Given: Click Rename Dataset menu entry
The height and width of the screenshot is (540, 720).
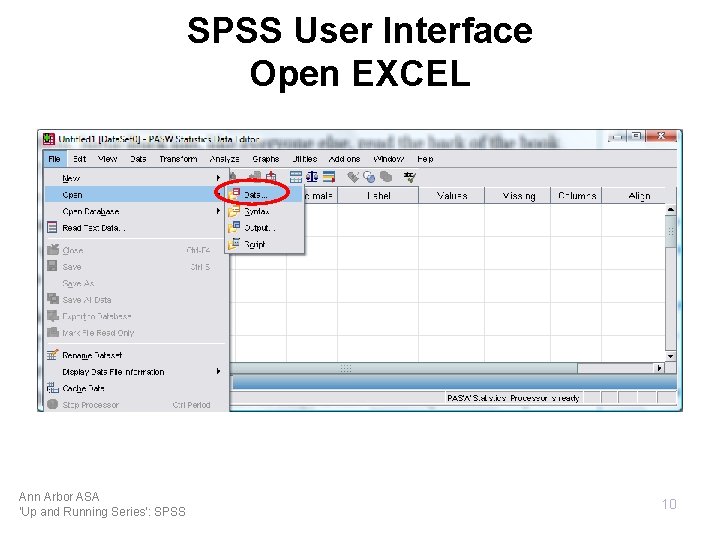Looking at the screenshot, I should click(x=133, y=355).
